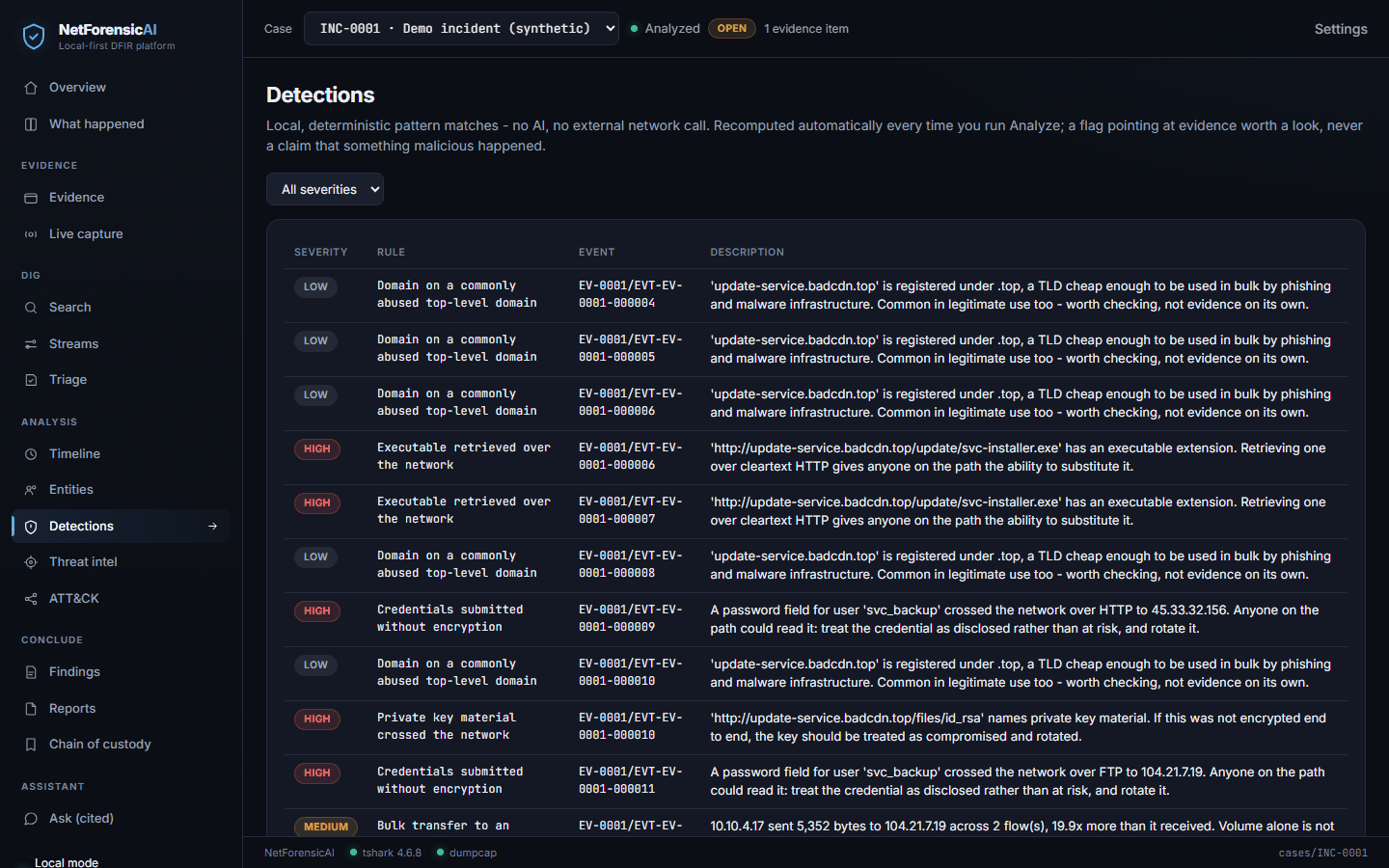
Task: Click the What happened book icon
Action: coord(31,124)
